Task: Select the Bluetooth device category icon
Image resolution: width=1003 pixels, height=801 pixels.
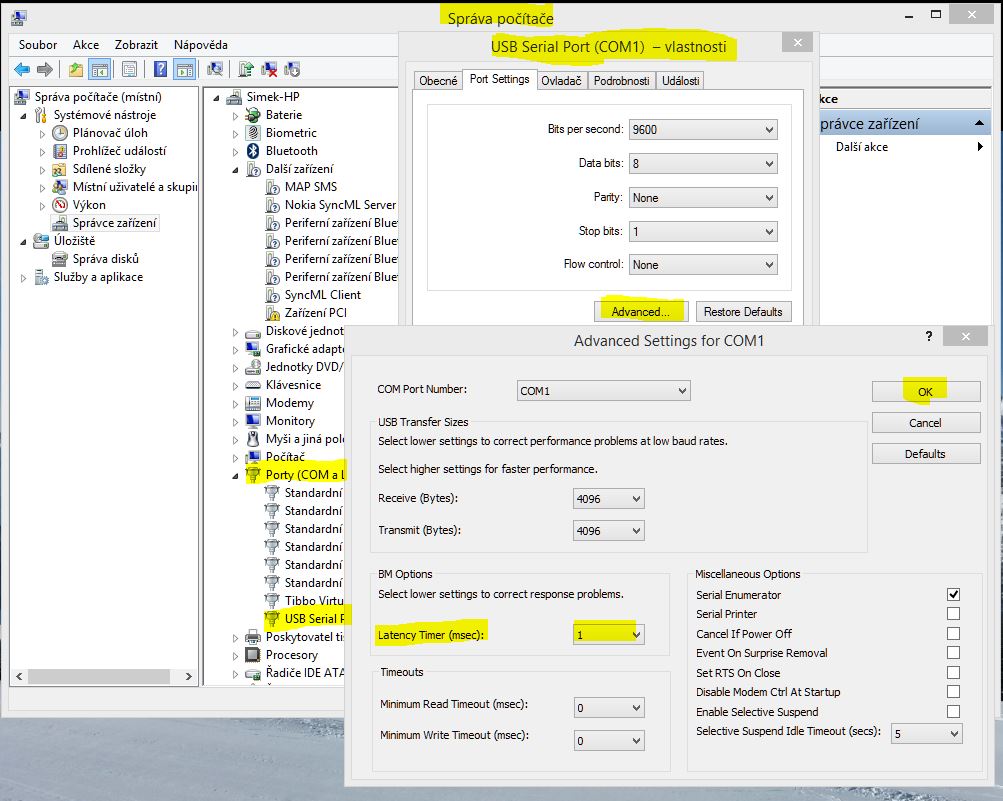Action: (254, 151)
